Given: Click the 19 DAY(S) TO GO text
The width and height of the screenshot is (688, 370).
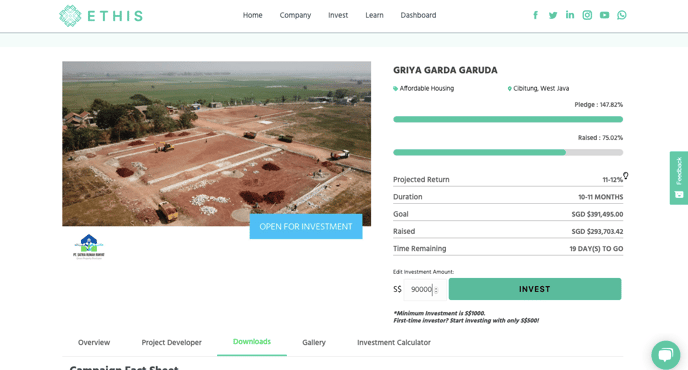Looking at the screenshot, I should coord(596,248).
